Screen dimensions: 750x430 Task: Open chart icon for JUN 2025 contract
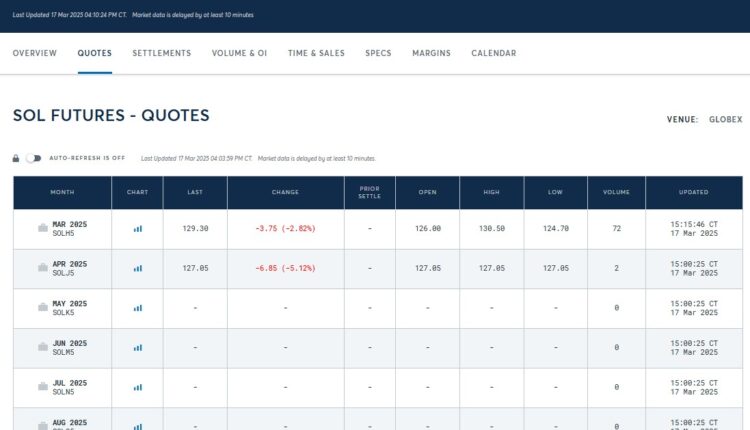pos(138,347)
